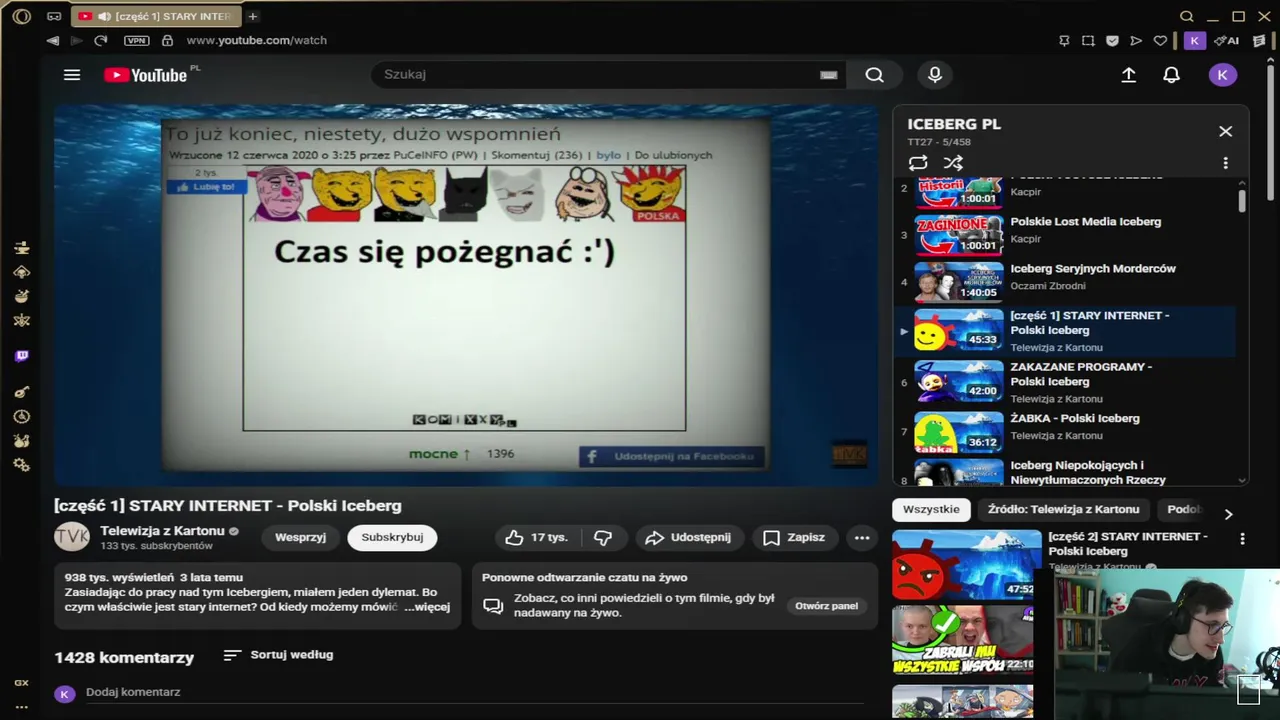This screenshot has width=1280, height=720.
Task: Open the GX sidebar entry
Action: point(21,683)
